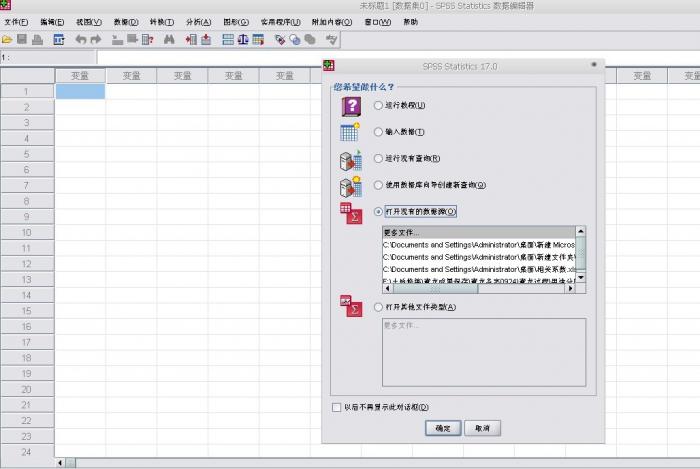Click the Save disk icon in toolbar
Viewport: 700px width, 469px height.
click(x=22, y=39)
